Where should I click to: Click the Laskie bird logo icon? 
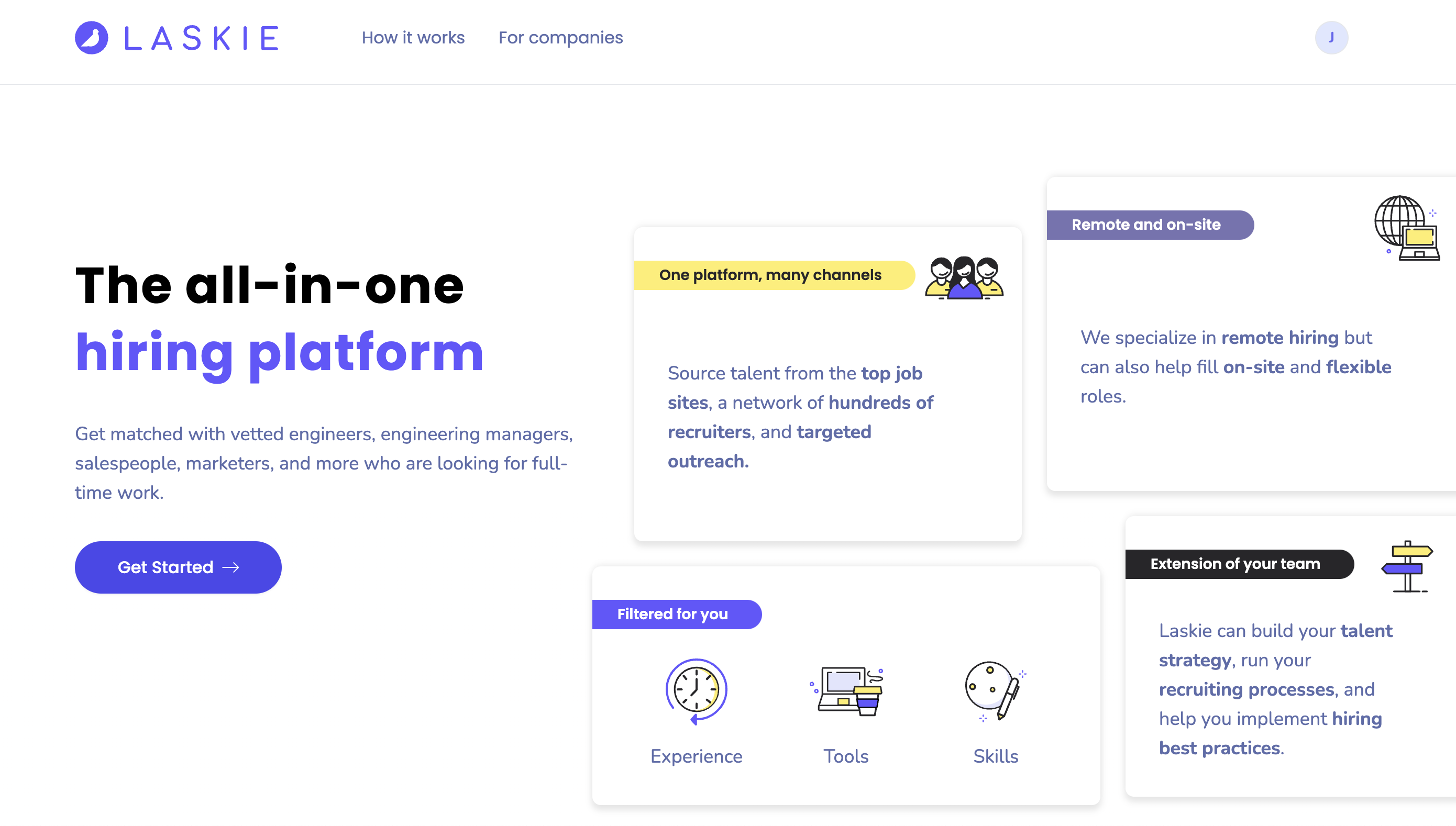[91, 38]
